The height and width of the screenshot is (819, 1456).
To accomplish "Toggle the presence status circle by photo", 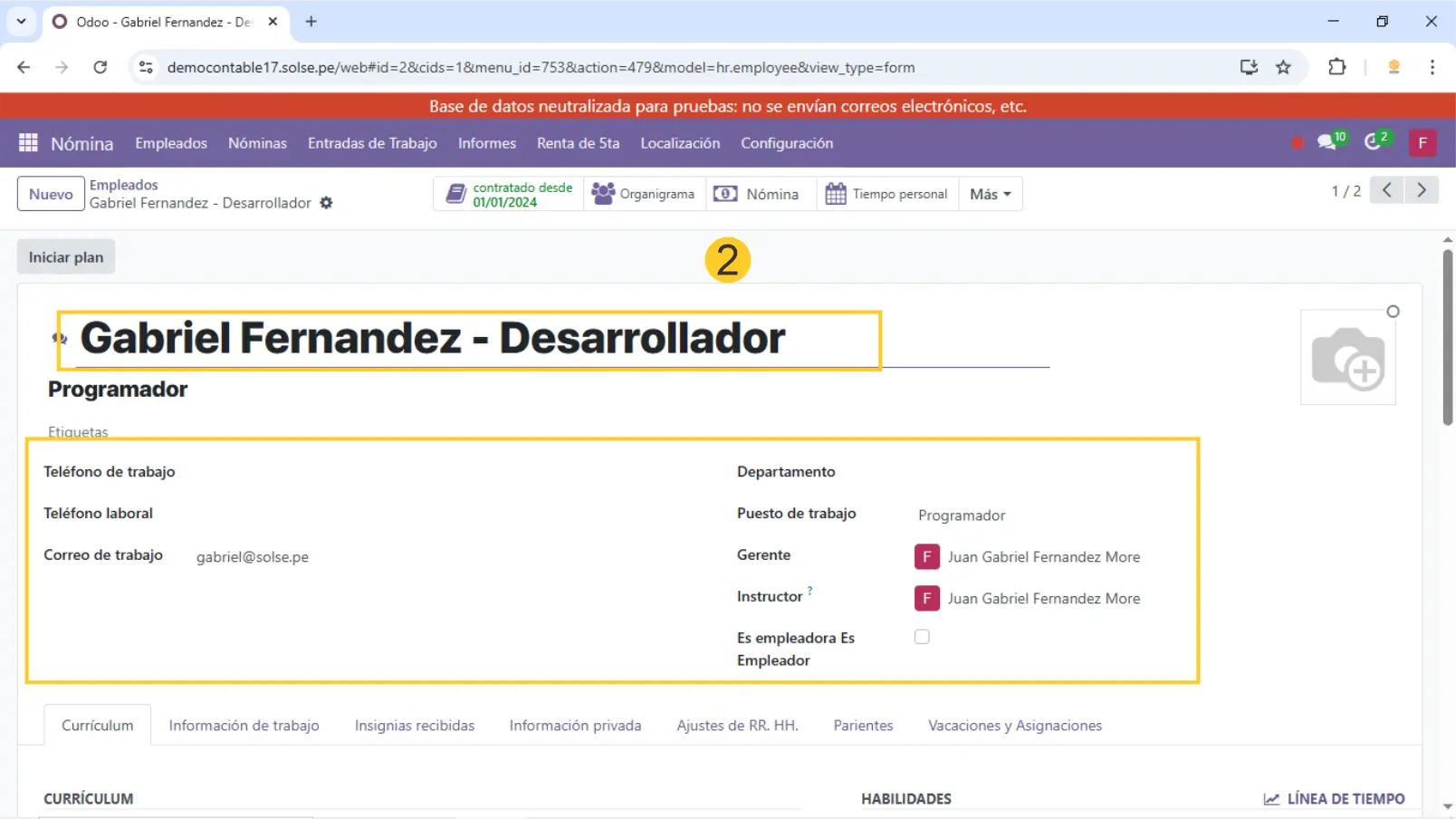I will (x=1393, y=312).
